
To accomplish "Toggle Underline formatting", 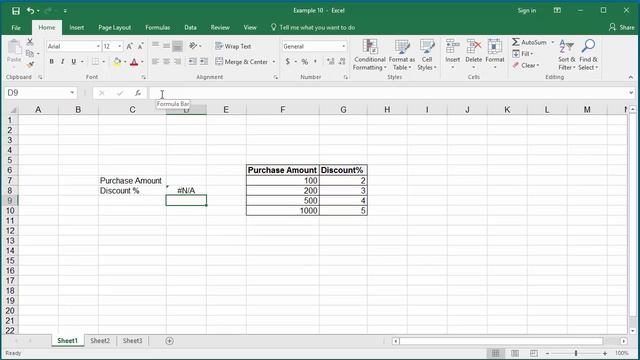I will point(73,62).
